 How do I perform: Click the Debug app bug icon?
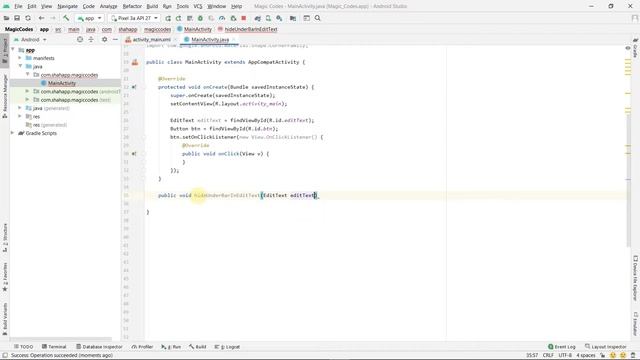[x=200, y=18]
